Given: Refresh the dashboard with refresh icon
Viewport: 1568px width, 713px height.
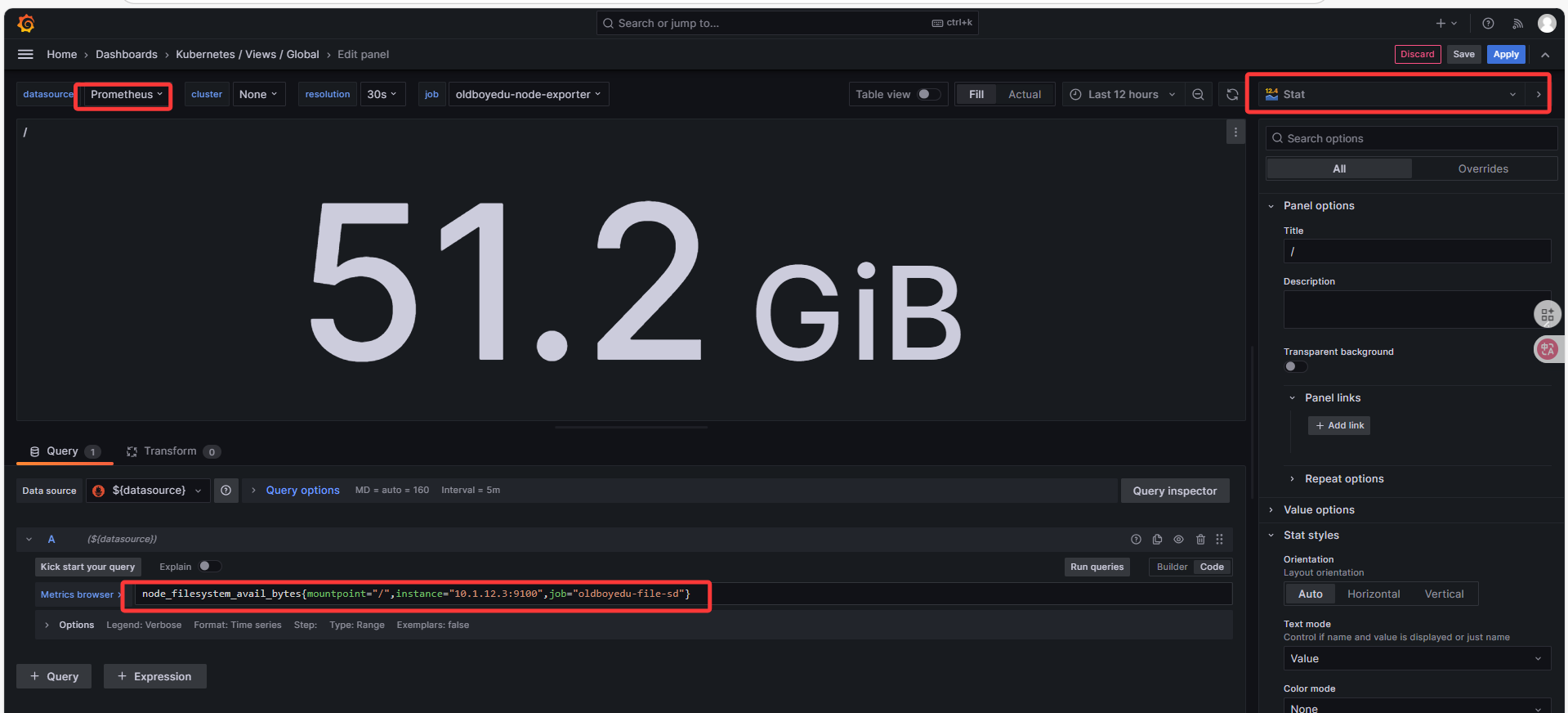Looking at the screenshot, I should tap(1232, 95).
